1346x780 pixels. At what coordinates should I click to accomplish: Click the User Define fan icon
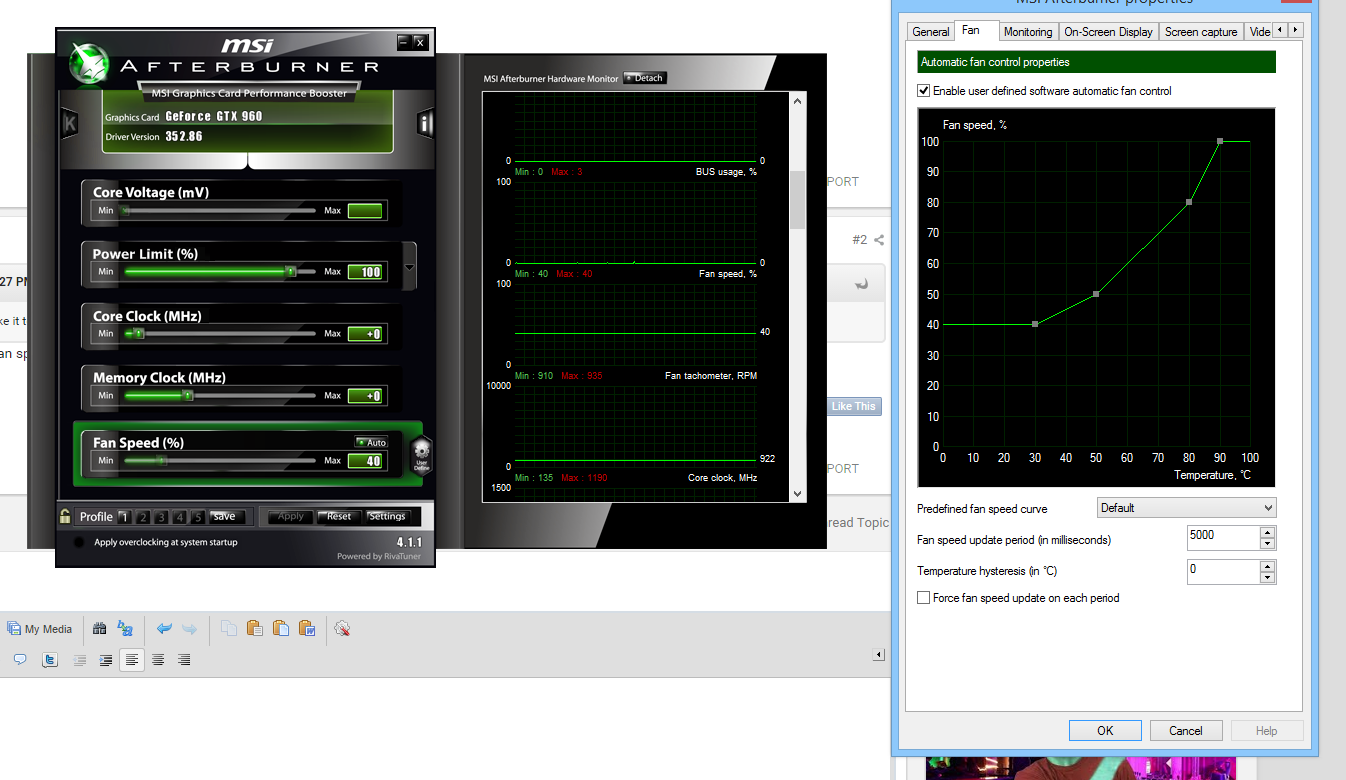(421, 455)
